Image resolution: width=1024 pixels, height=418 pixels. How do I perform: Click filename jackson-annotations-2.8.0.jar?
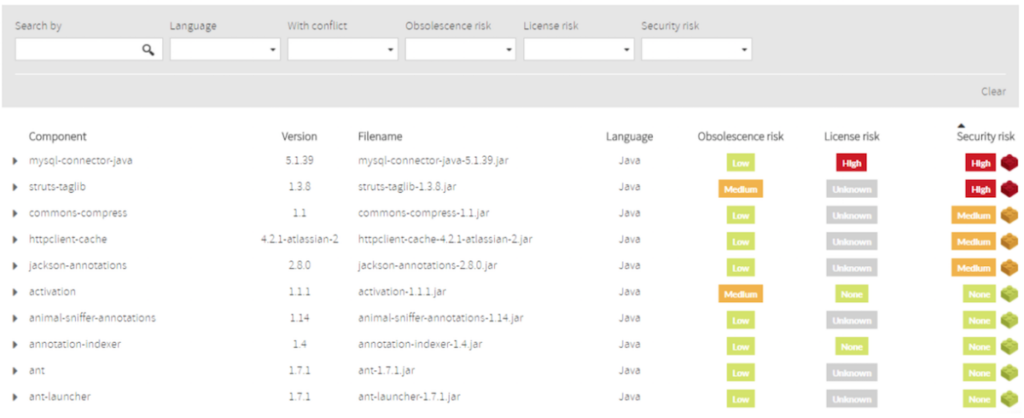(428, 266)
